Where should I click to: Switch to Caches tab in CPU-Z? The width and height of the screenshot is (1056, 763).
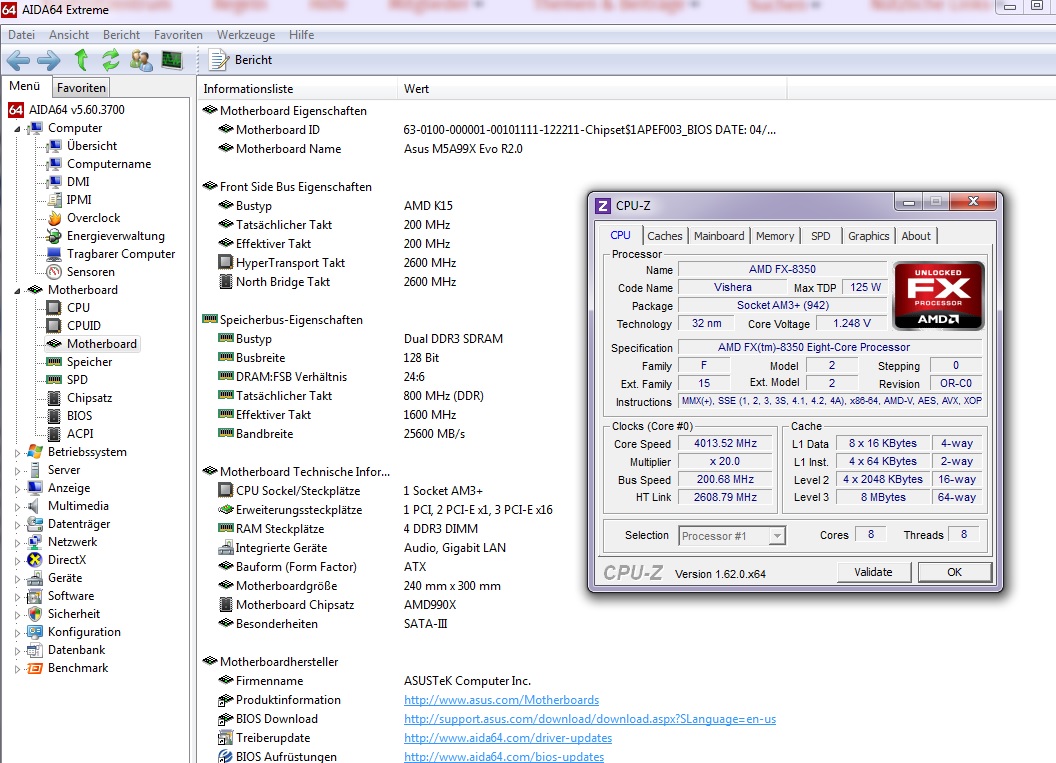pyautogui.click(x=665, y=236)
